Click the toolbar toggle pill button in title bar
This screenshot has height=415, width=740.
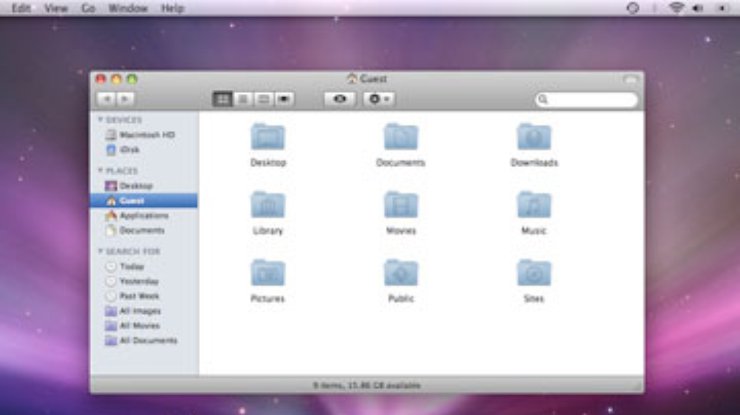(x=631, y=79)
